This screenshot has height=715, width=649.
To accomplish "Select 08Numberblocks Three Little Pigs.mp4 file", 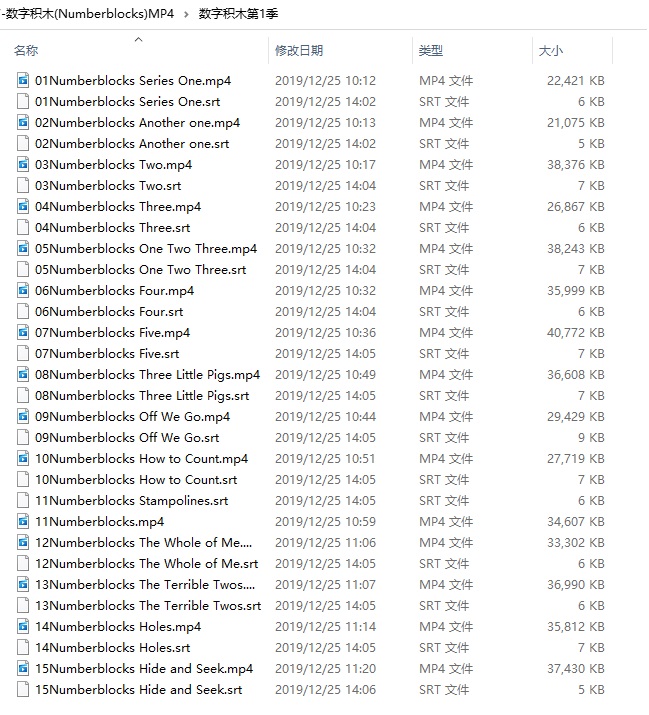I will tap(147, 374).
